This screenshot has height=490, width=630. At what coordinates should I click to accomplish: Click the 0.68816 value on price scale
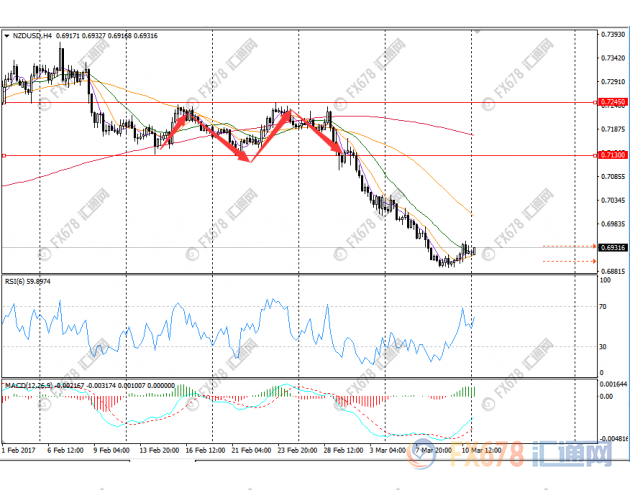[x=611, y=271]
